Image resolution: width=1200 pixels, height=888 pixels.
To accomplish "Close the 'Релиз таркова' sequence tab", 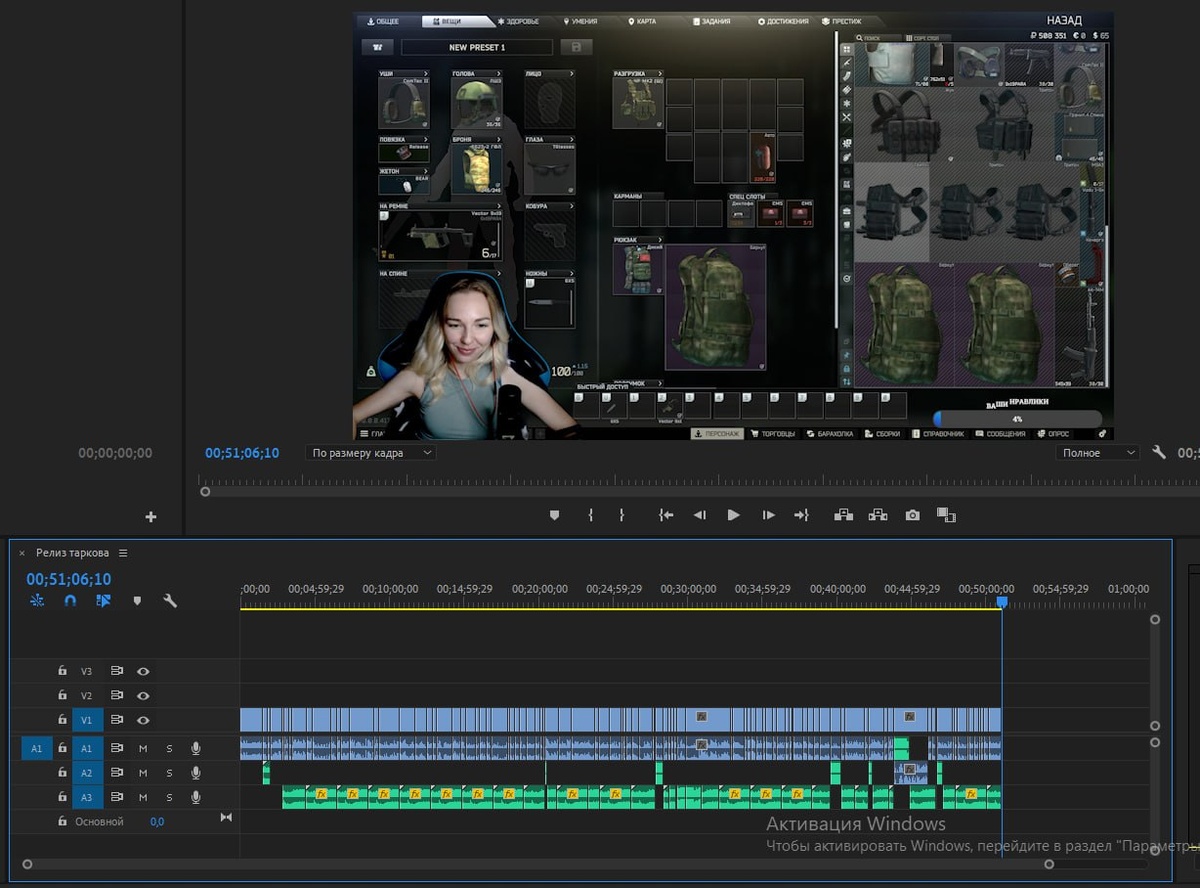I will click(22, 553).
